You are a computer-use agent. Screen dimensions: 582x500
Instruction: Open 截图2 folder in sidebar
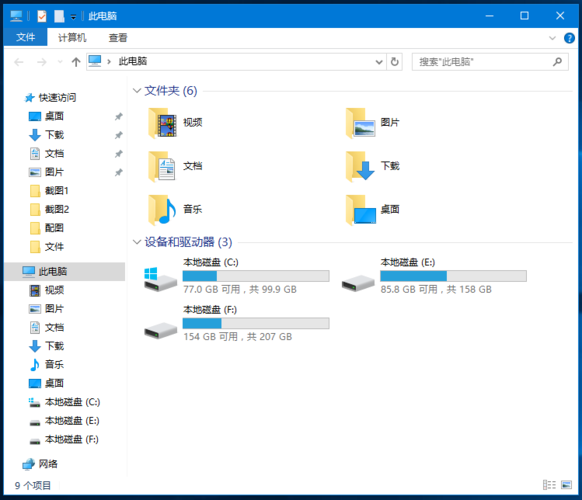click(49, 209)
